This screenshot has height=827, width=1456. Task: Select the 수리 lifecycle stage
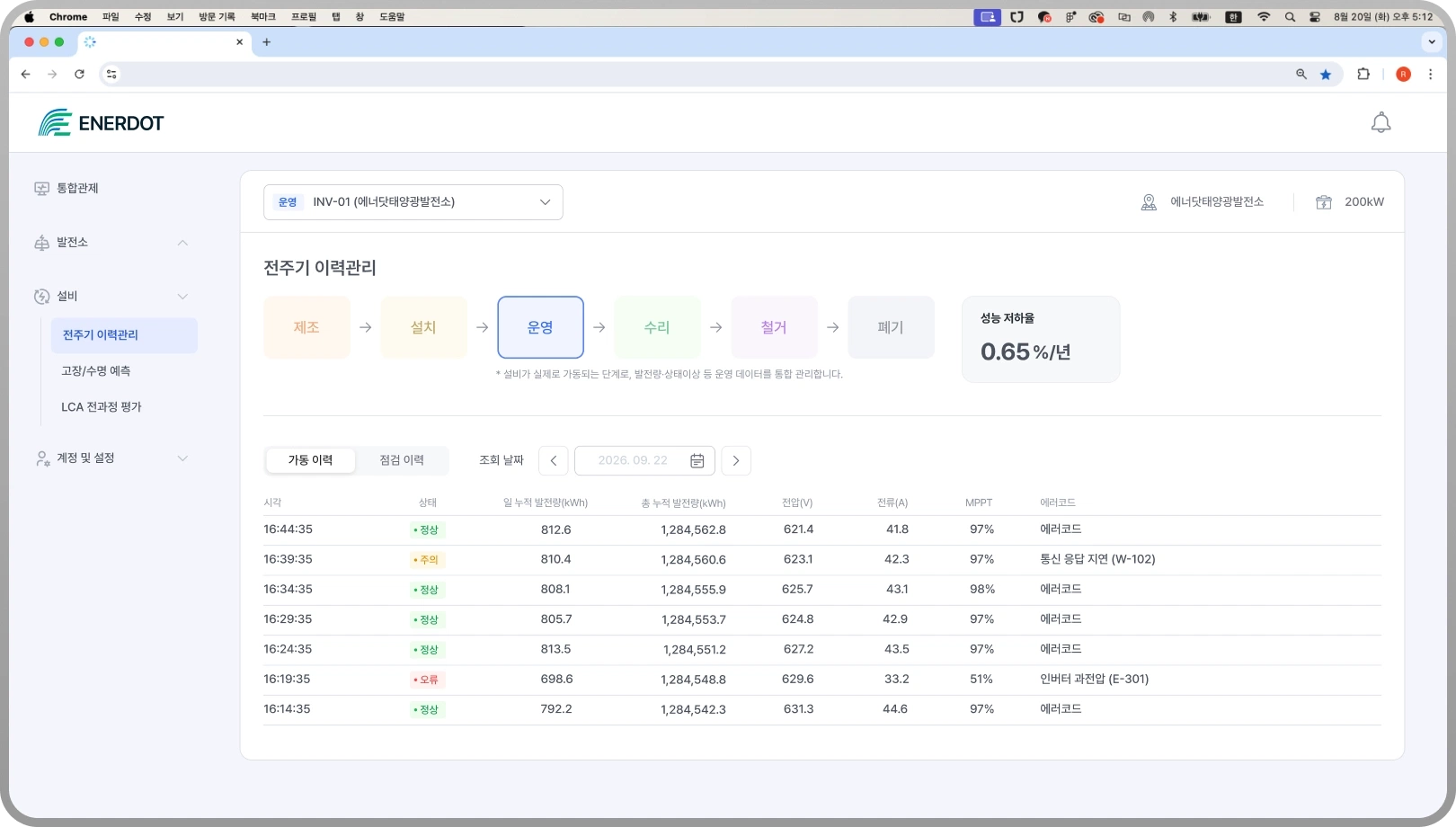(657, 328)
